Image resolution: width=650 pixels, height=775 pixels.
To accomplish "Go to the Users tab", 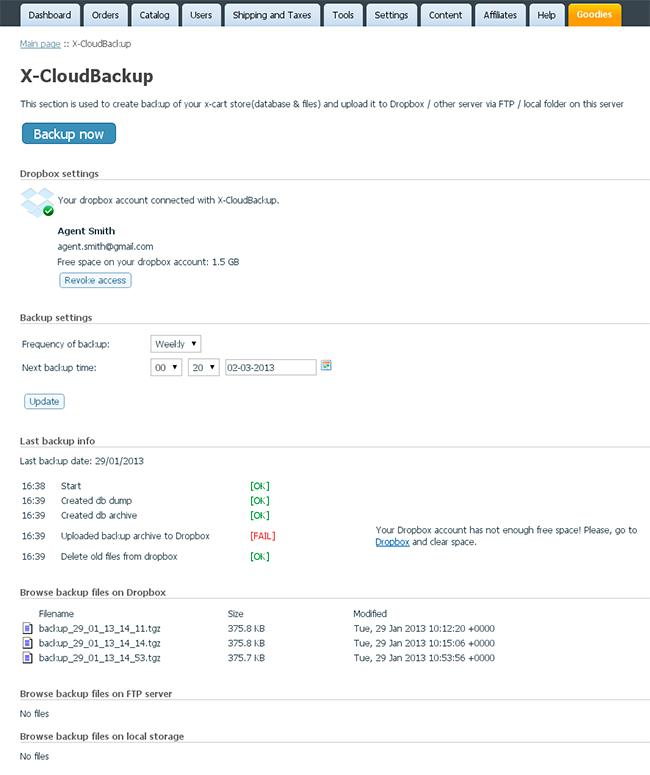I will tap(201, 15).
